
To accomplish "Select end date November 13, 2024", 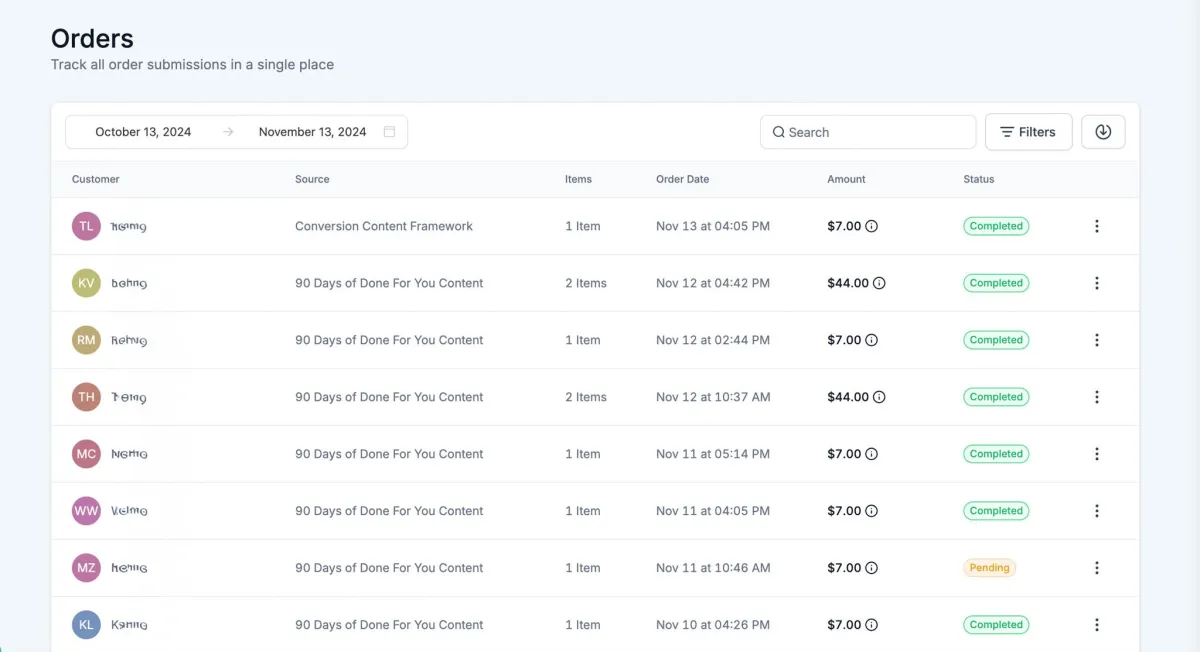I will 312,132.
